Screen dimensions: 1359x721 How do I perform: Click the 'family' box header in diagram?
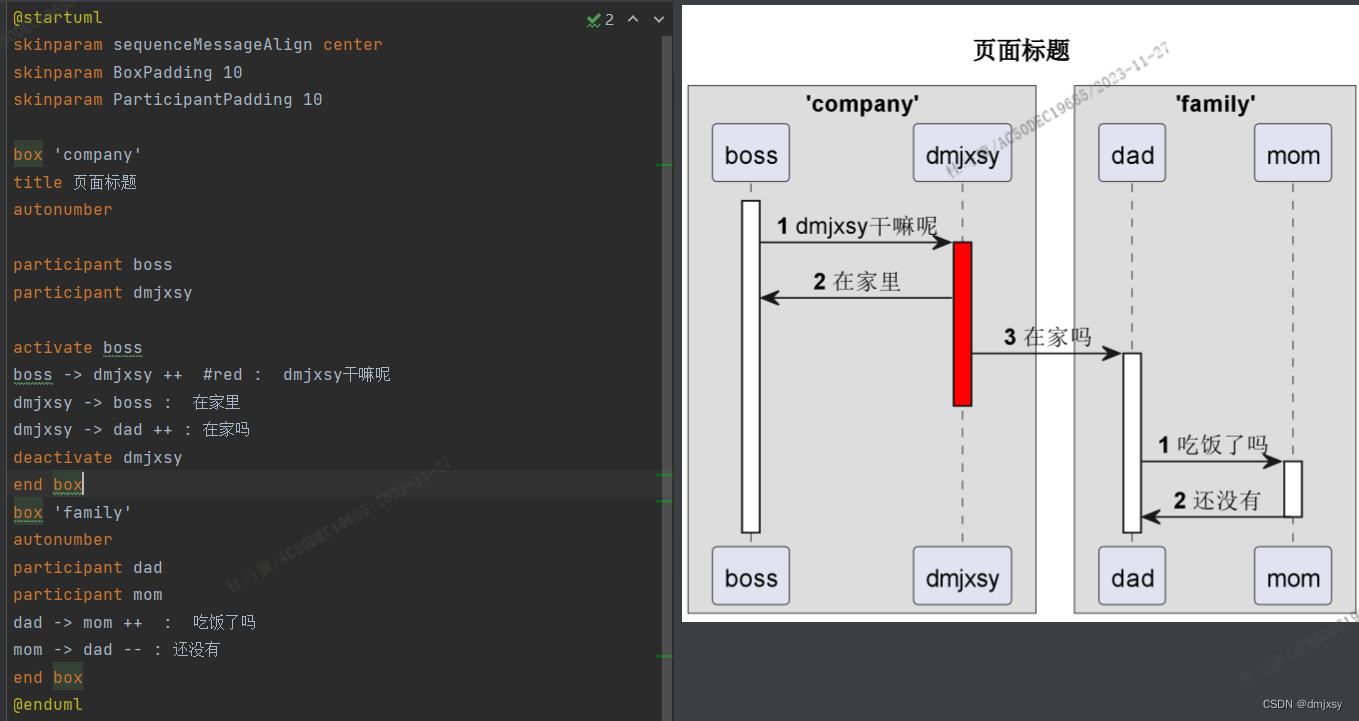point(1215,103)
